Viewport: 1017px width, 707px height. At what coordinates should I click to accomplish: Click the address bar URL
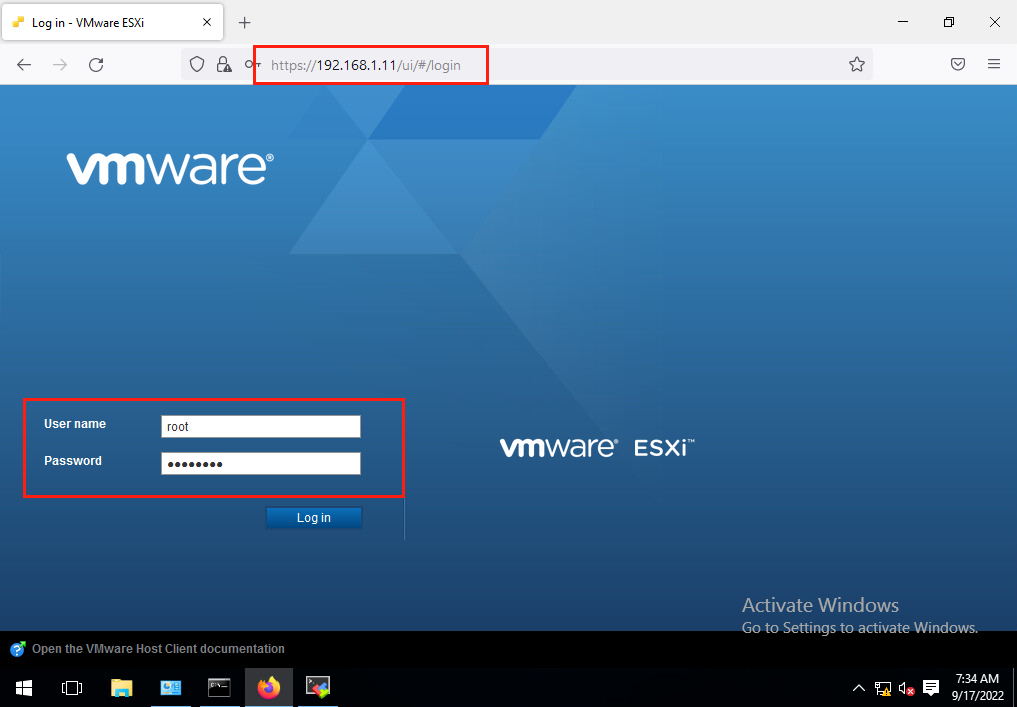366,65
